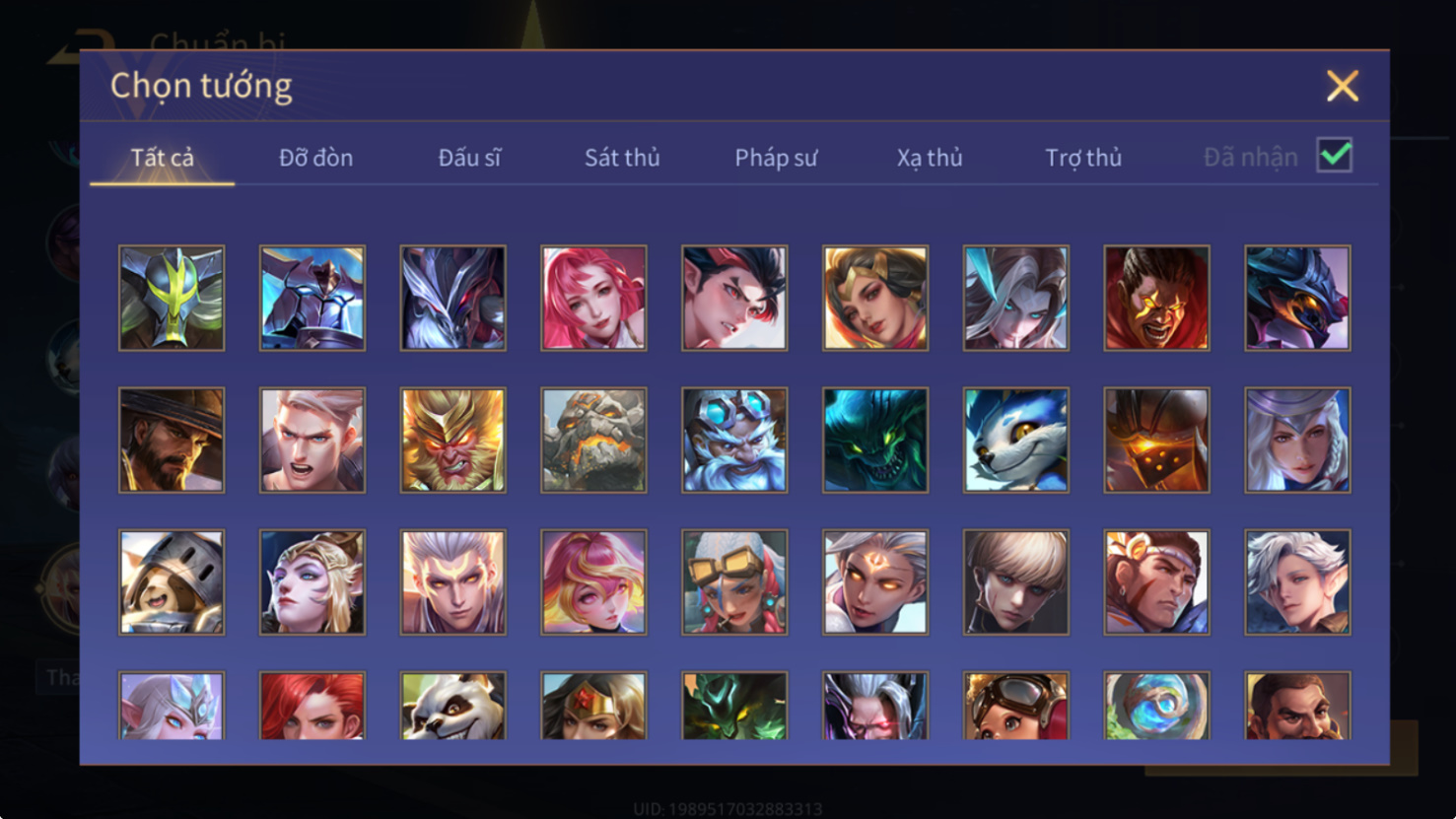Choose the white-bearded goggles dwarf hero
This screenshot has width=1456, height=819.
[x=734, y=440]
